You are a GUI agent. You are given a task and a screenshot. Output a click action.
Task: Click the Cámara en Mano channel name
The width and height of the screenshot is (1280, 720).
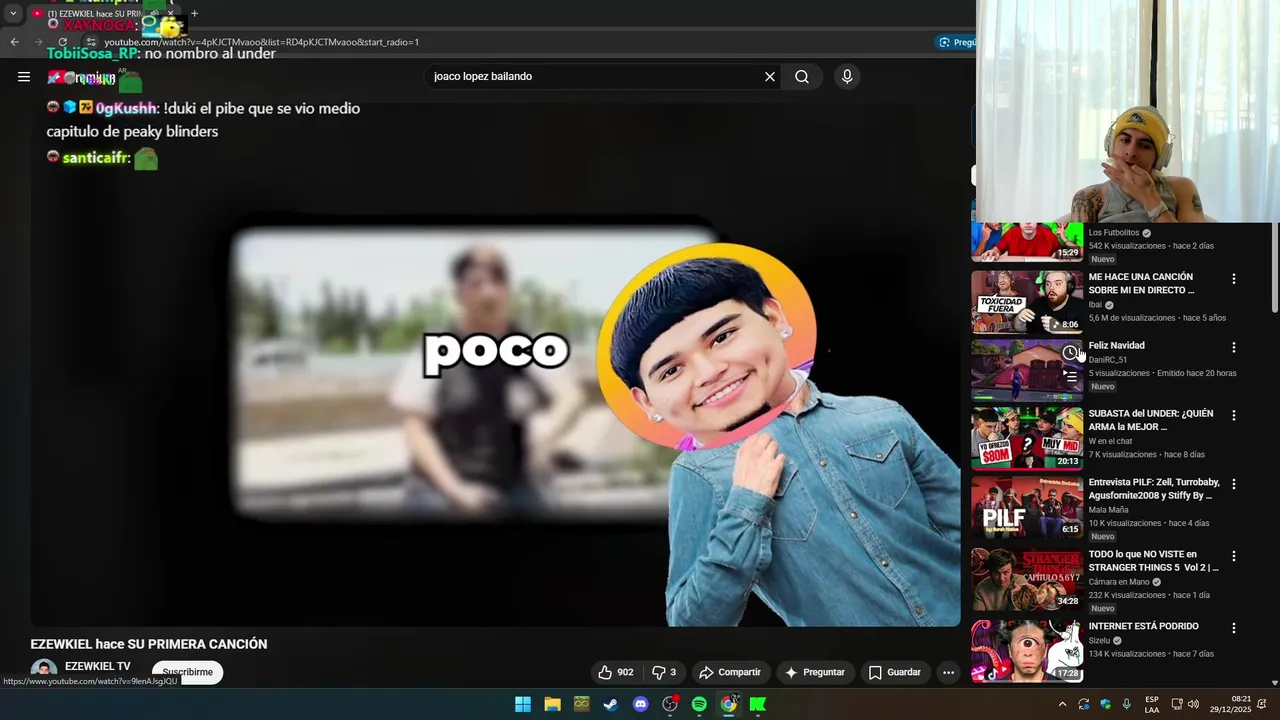pyautogui.click(x=1119, y=582)
